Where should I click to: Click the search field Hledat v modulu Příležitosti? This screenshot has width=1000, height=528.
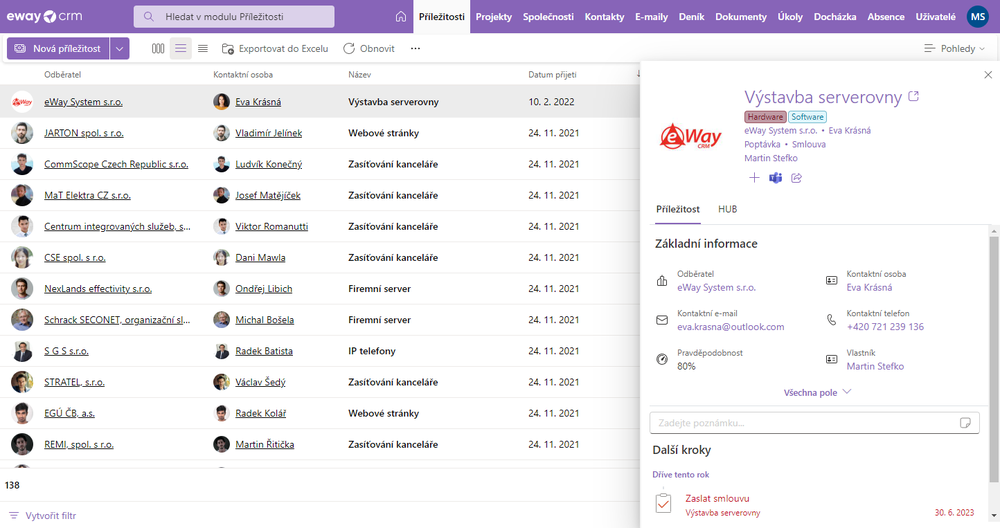tap(233, 17)
